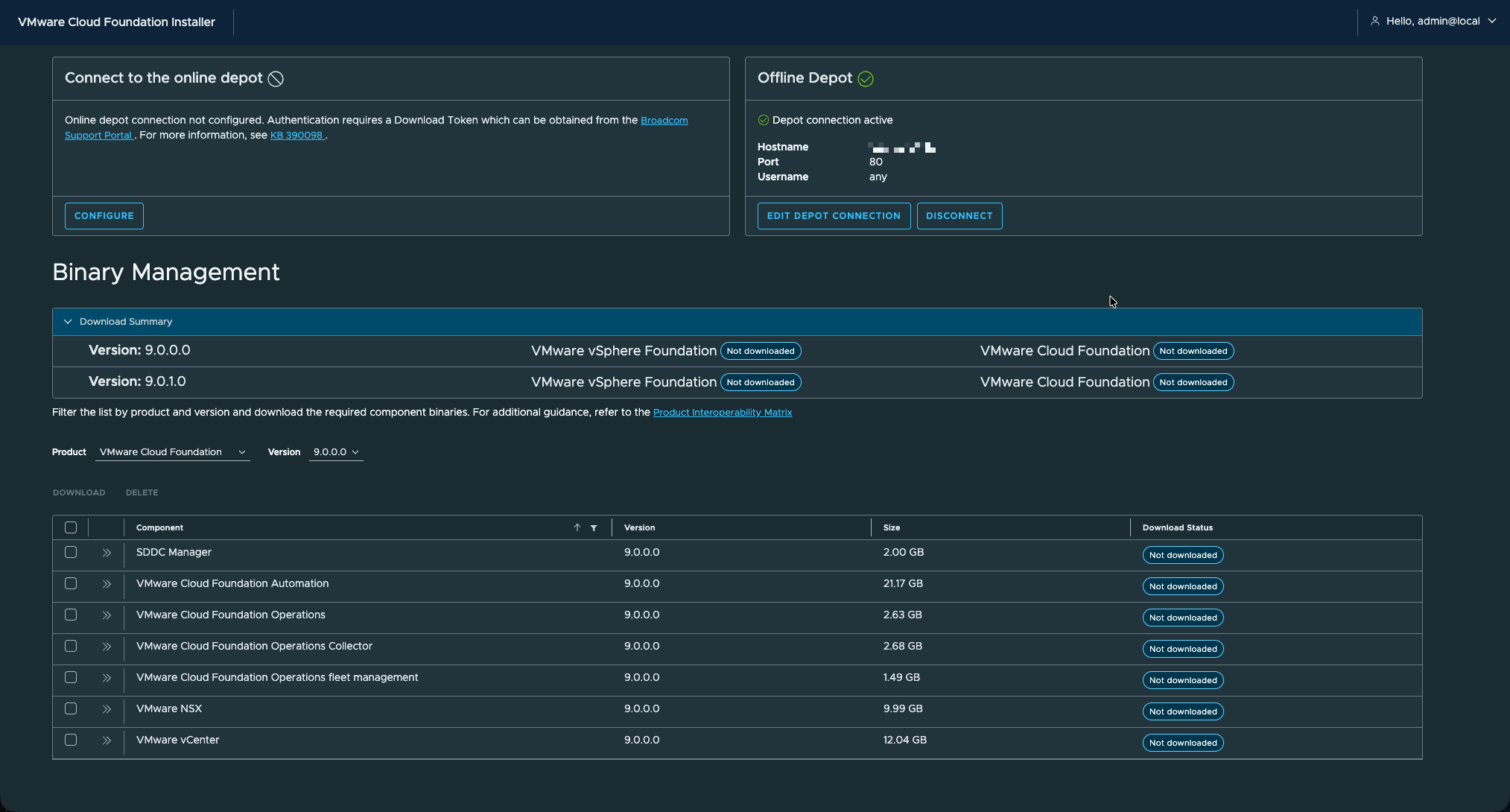Expand VMware Cloud Foundation Operations Collector row
Image resolution: width=1510 pixels, height=812 pixels.
click(x=107, y=647)
